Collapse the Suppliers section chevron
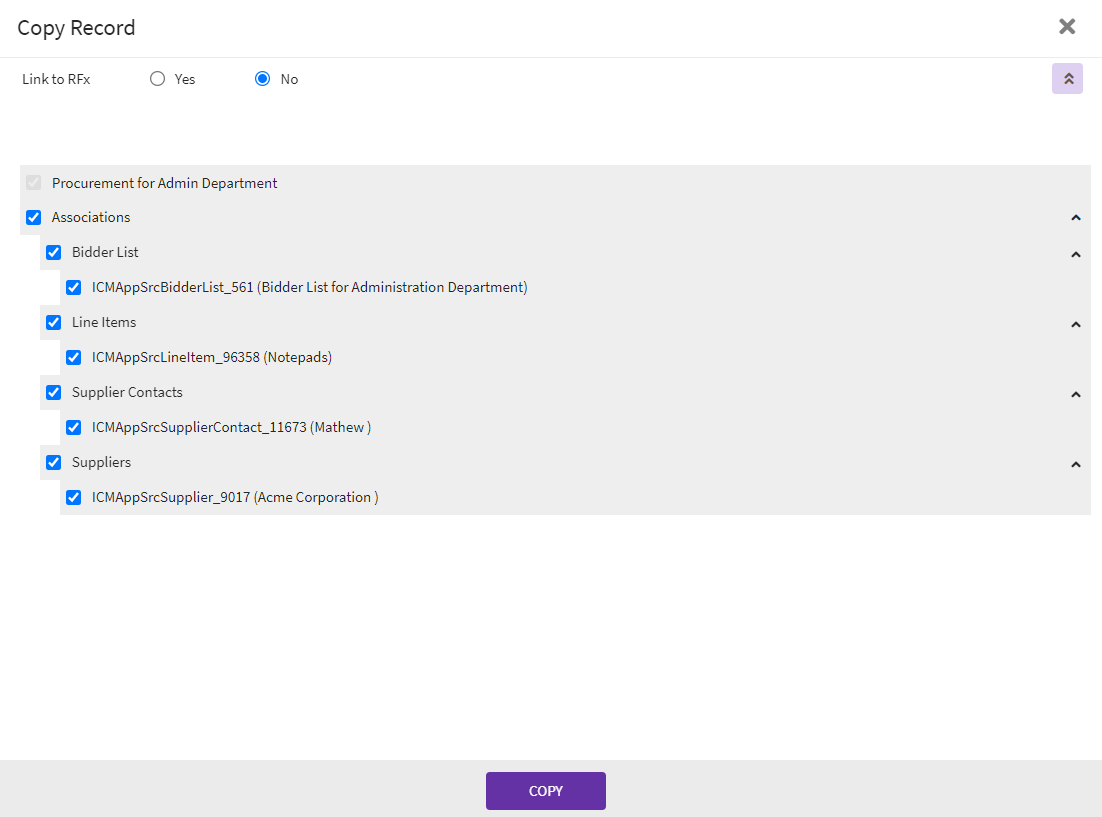 pos(1076,465)
